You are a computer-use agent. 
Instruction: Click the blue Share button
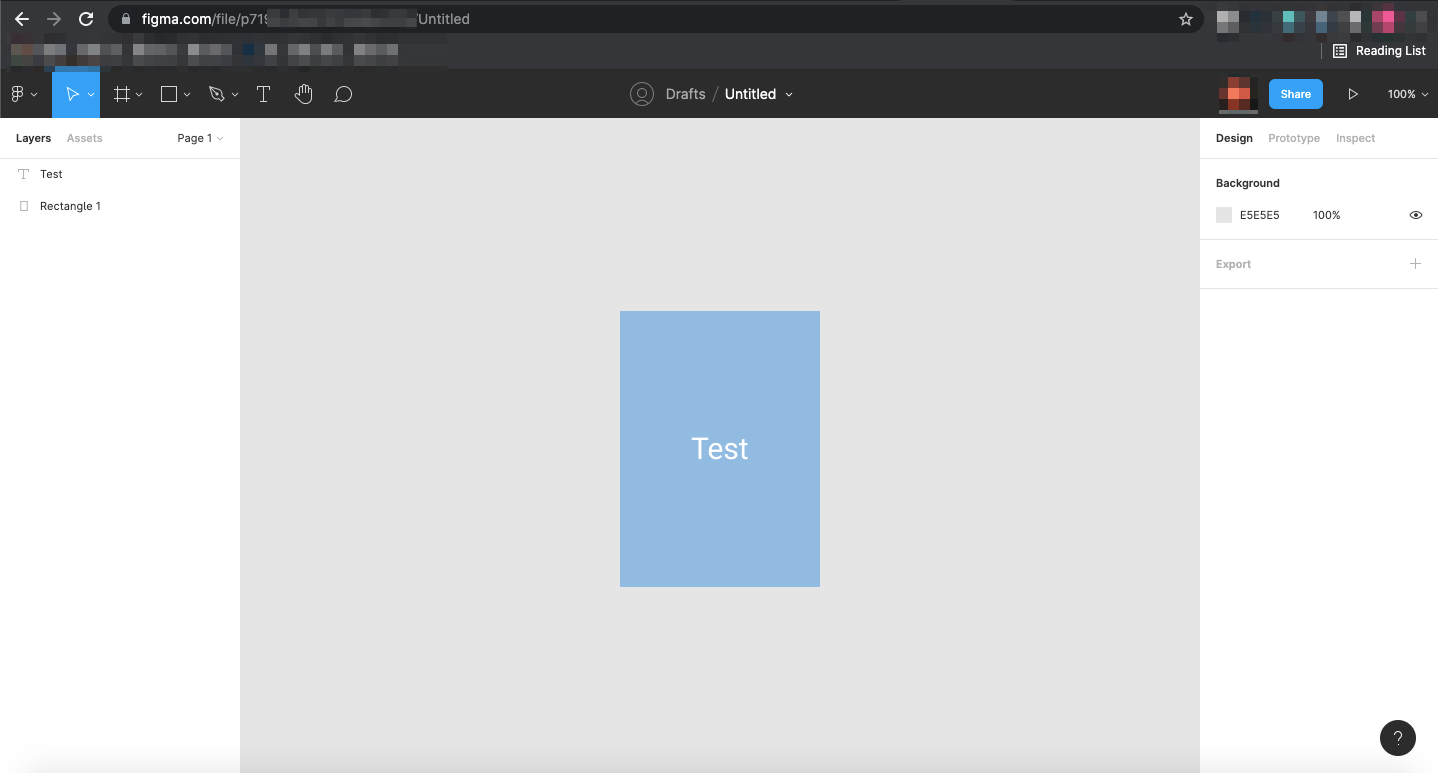tap(1295, 94)
